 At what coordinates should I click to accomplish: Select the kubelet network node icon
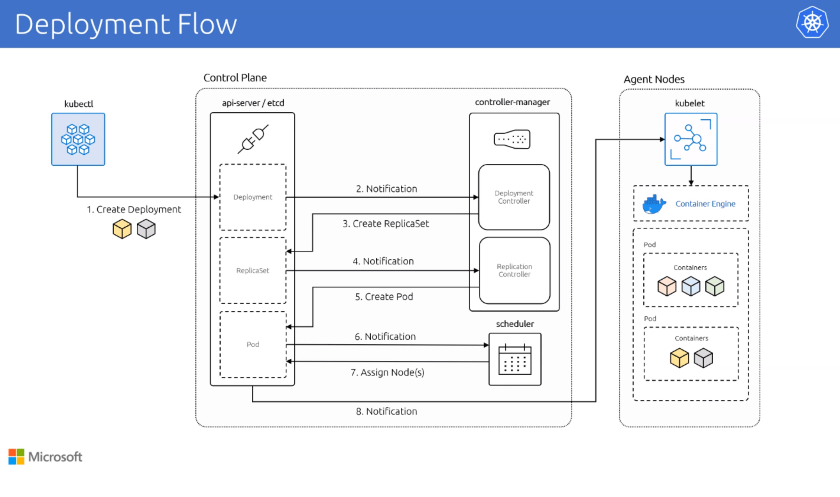(691, 138)
